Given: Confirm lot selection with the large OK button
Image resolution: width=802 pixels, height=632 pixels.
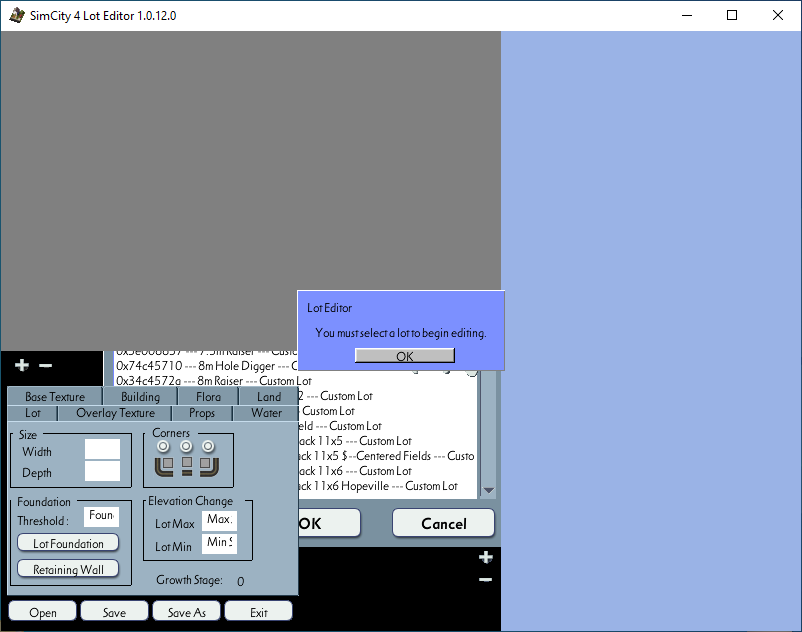Looking at the screenshot, I should pyautogui.click(x=328, y=523).
